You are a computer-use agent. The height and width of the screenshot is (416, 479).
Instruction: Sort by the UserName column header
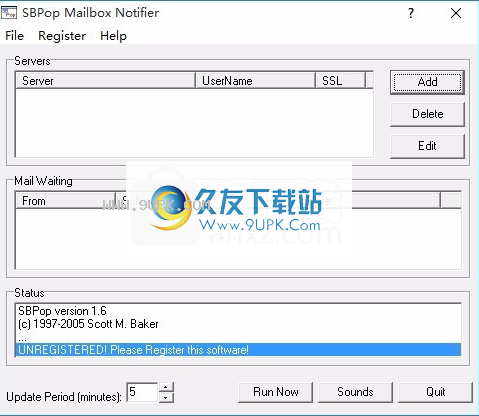[x=255, y=81]
